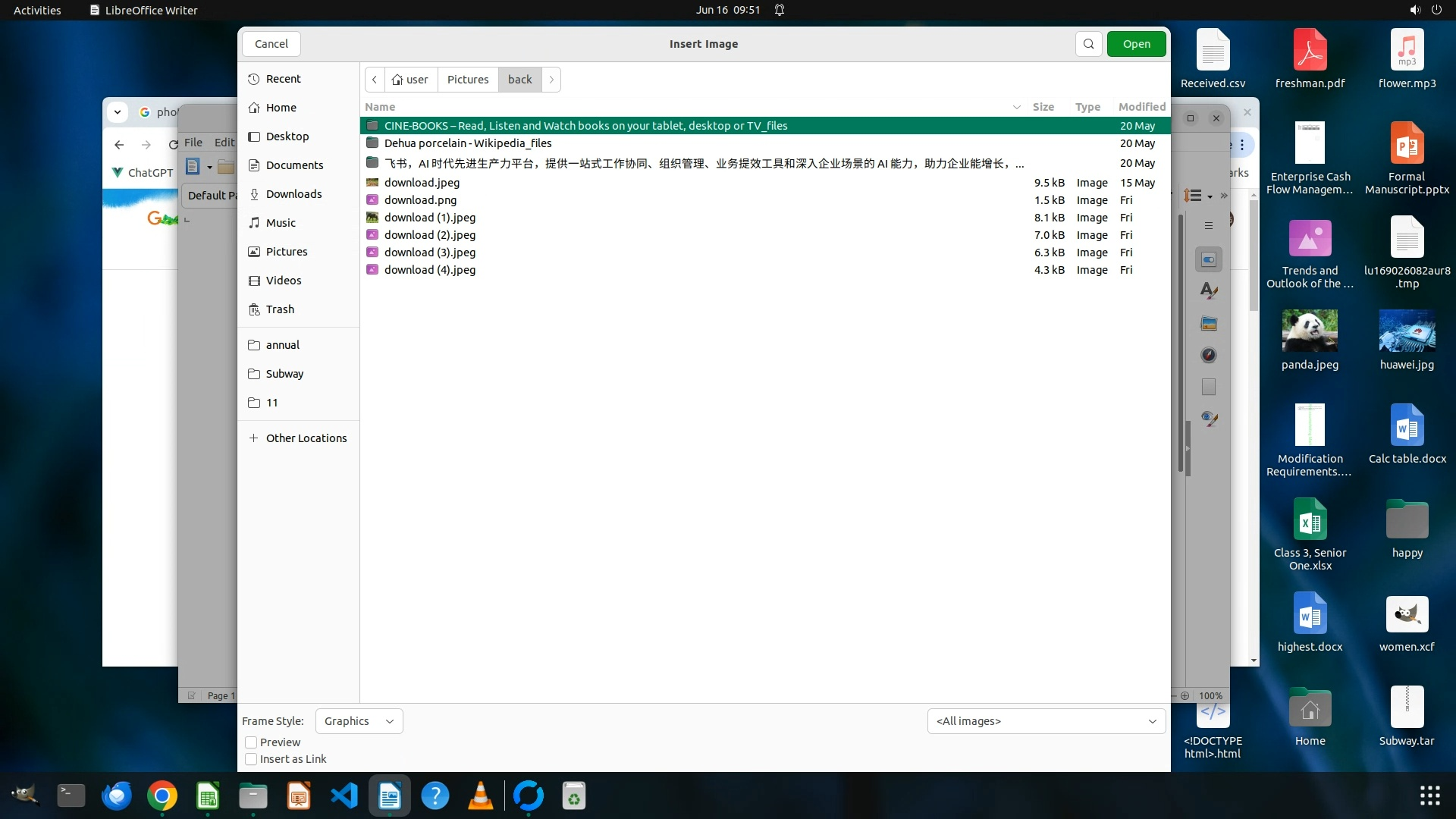Viewport: 1456px width, 819px height.
Task: Open Visual Studio Code from dock
Action: tap(344, 796)
